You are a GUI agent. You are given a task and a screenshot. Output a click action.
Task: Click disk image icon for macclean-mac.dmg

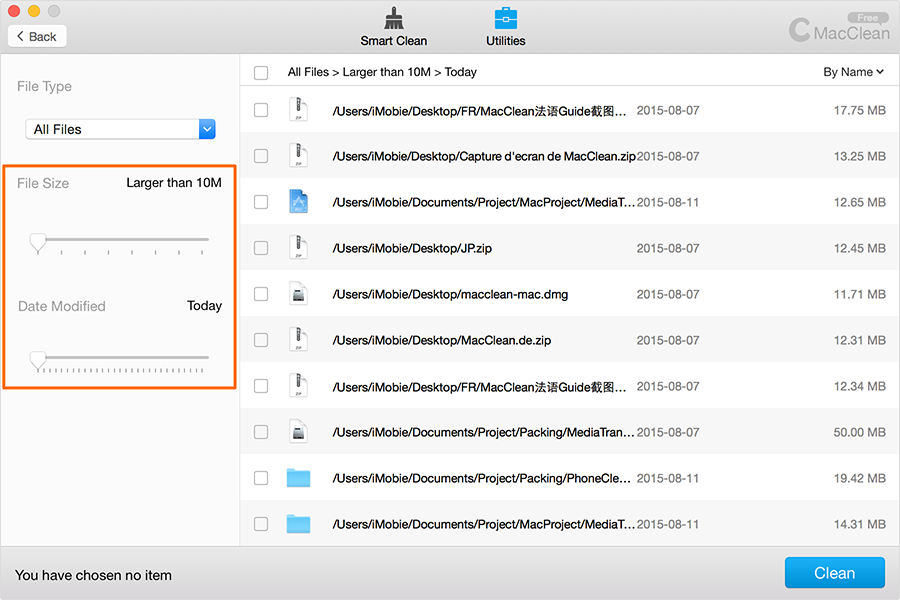point(298,294)
